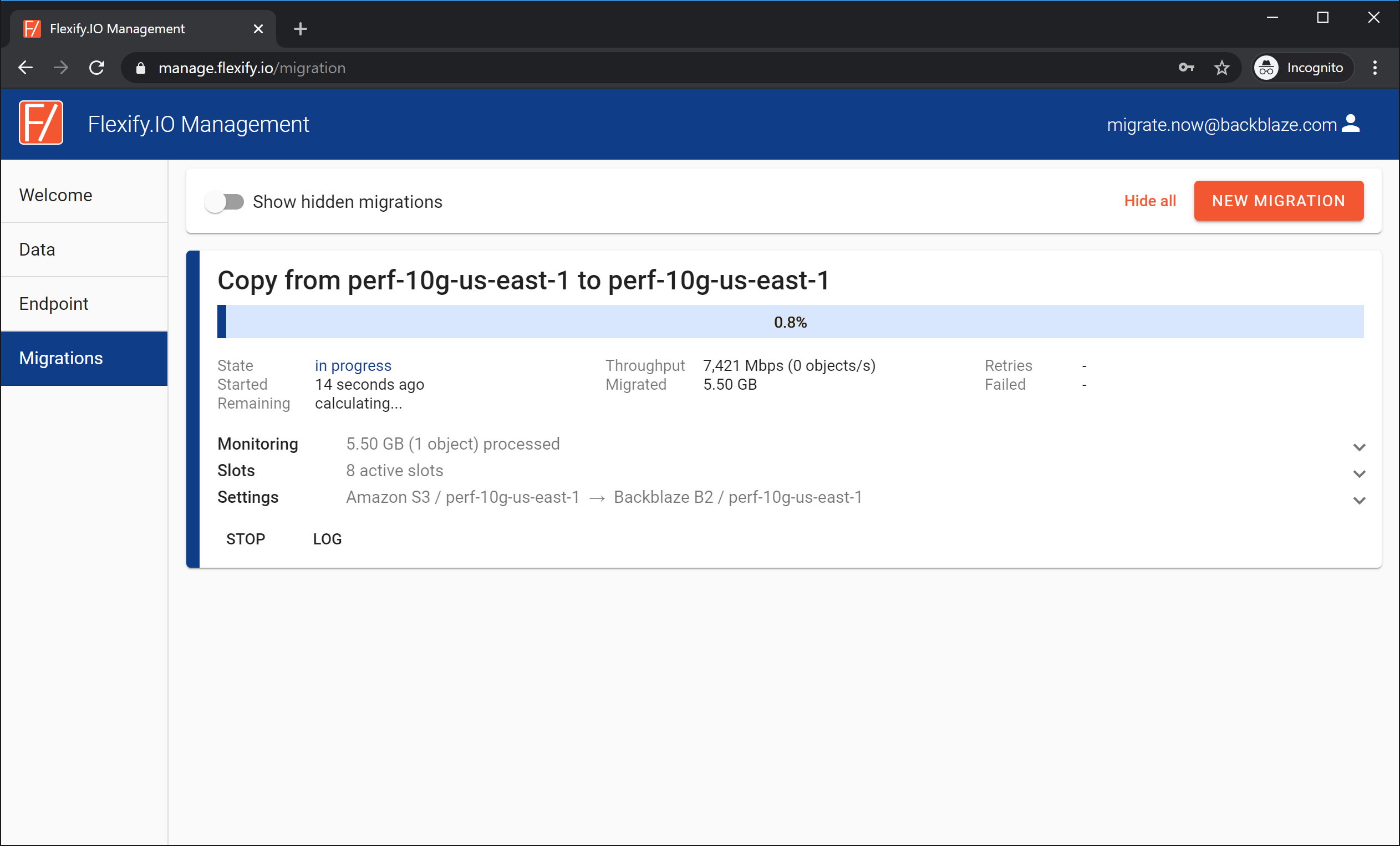1400x846 pixels.
Task: Click the '5.50 GB' migrated value
Action: point(730,385)
